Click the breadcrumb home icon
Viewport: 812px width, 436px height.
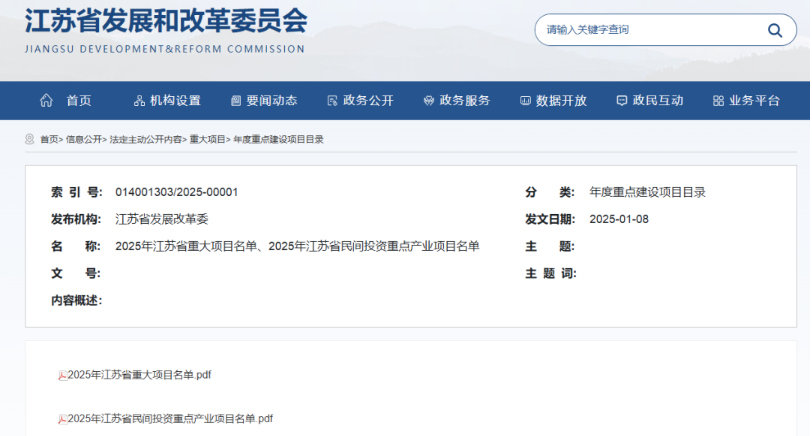click(x=31, y=140)
